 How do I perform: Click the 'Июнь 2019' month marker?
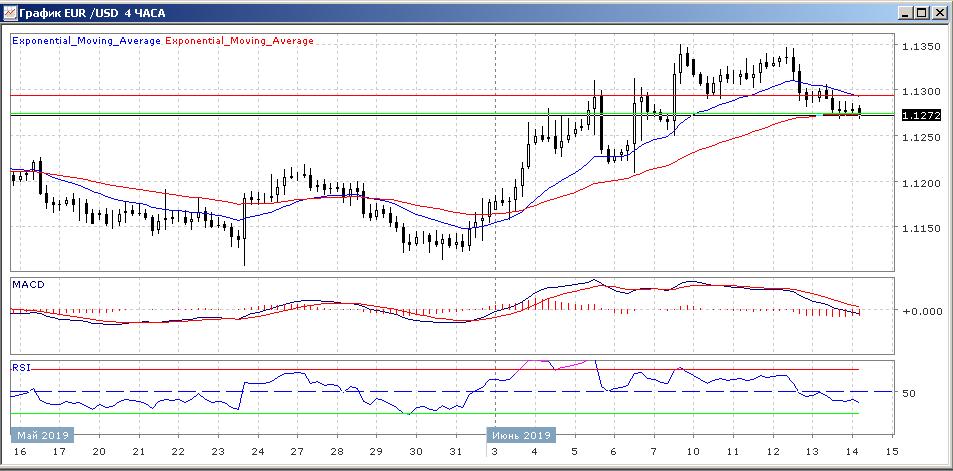tap(521, 435)
